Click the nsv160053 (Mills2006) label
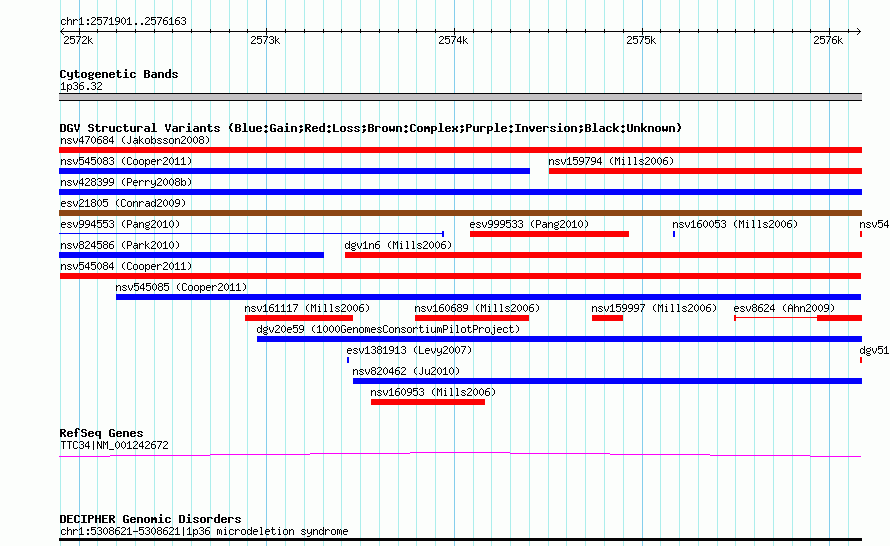 click(x=735, y=224)
